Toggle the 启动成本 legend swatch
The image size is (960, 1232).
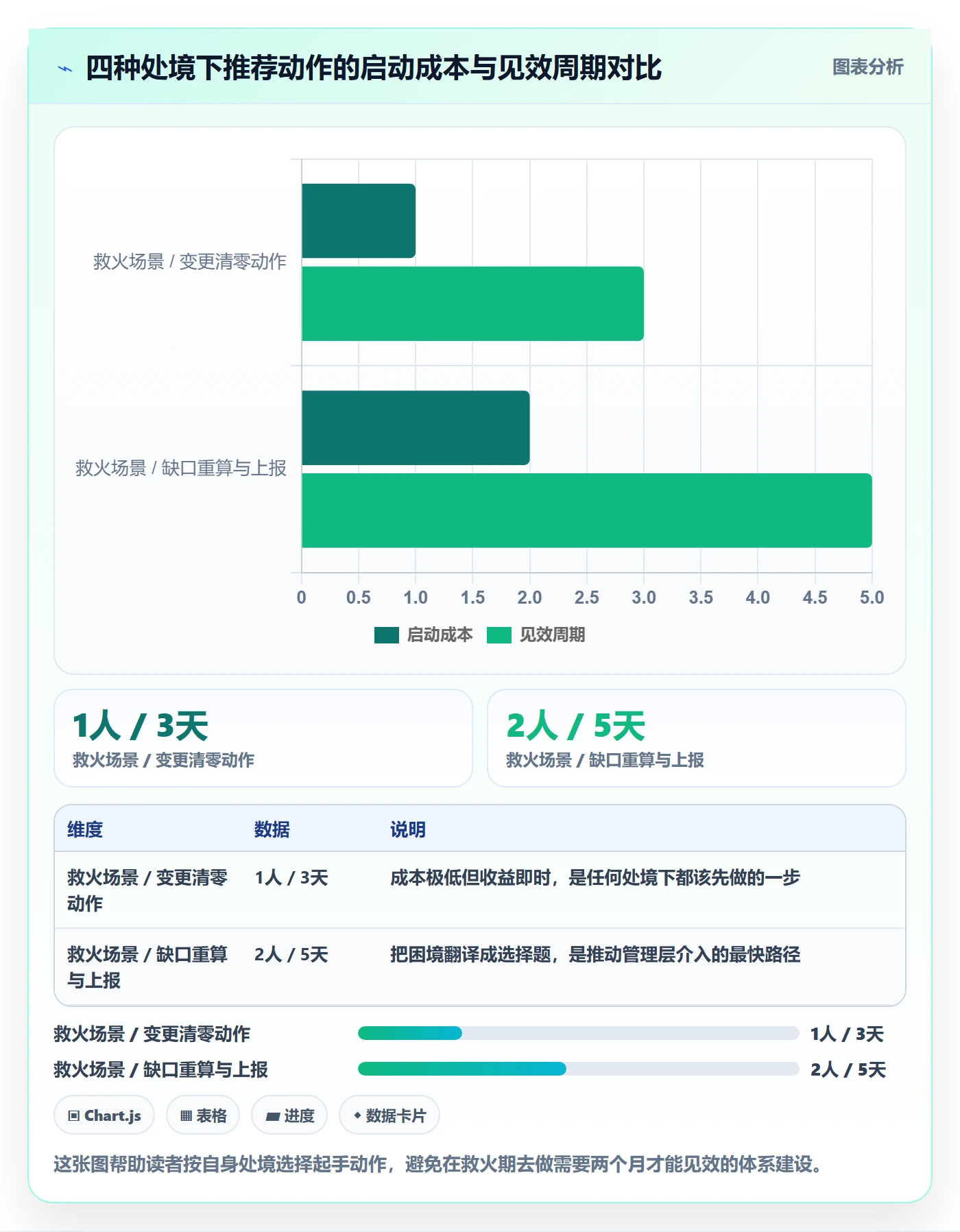click(386, 635)
